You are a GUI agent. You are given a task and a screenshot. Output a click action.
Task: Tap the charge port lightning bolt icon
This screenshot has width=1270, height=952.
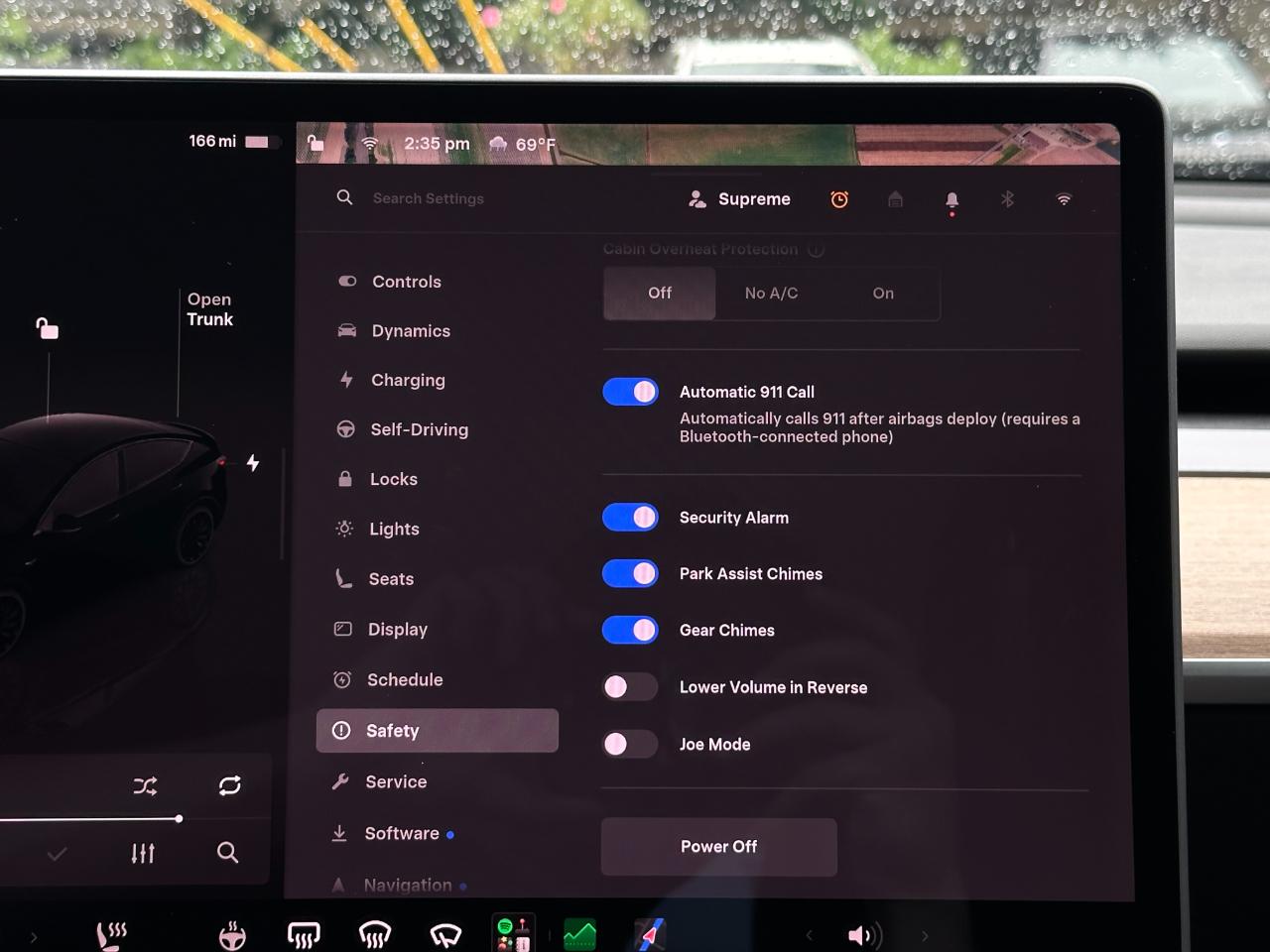pyautogui.click(x=253, y=463)
